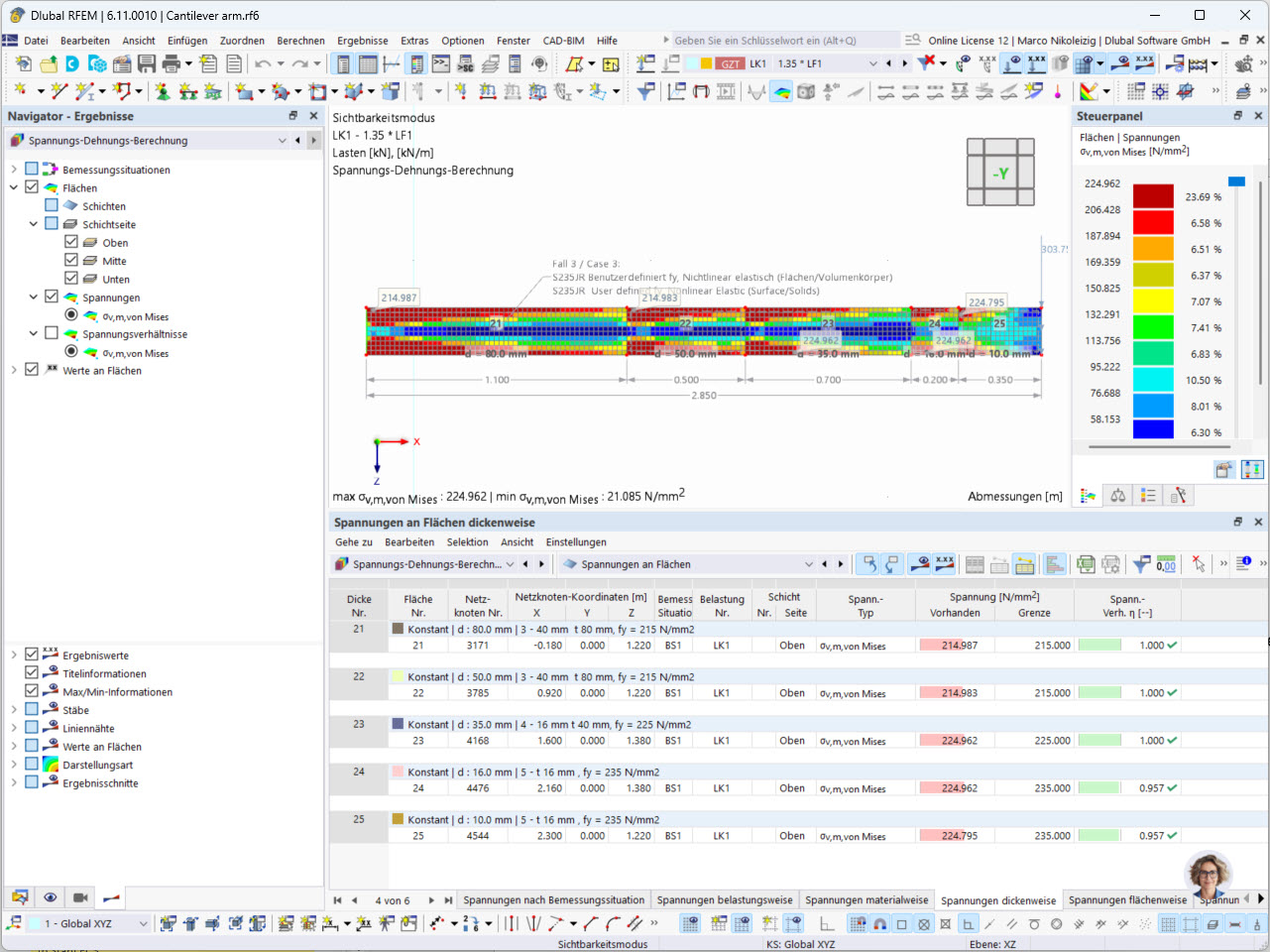Click the eye views icon in navigator footer

[x=50, y=897]
